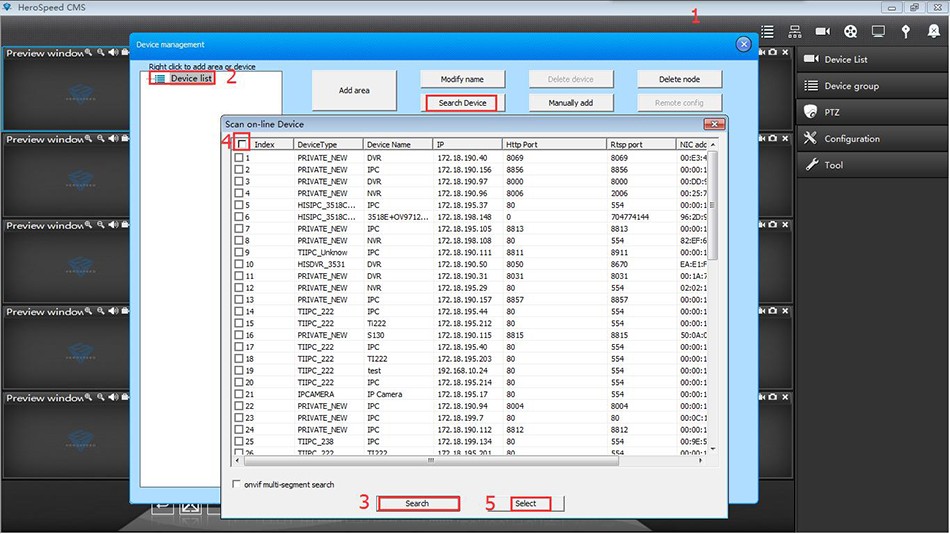Click the horizontal scrollbar of device table
950x534 pixels.
click(431, 461)
